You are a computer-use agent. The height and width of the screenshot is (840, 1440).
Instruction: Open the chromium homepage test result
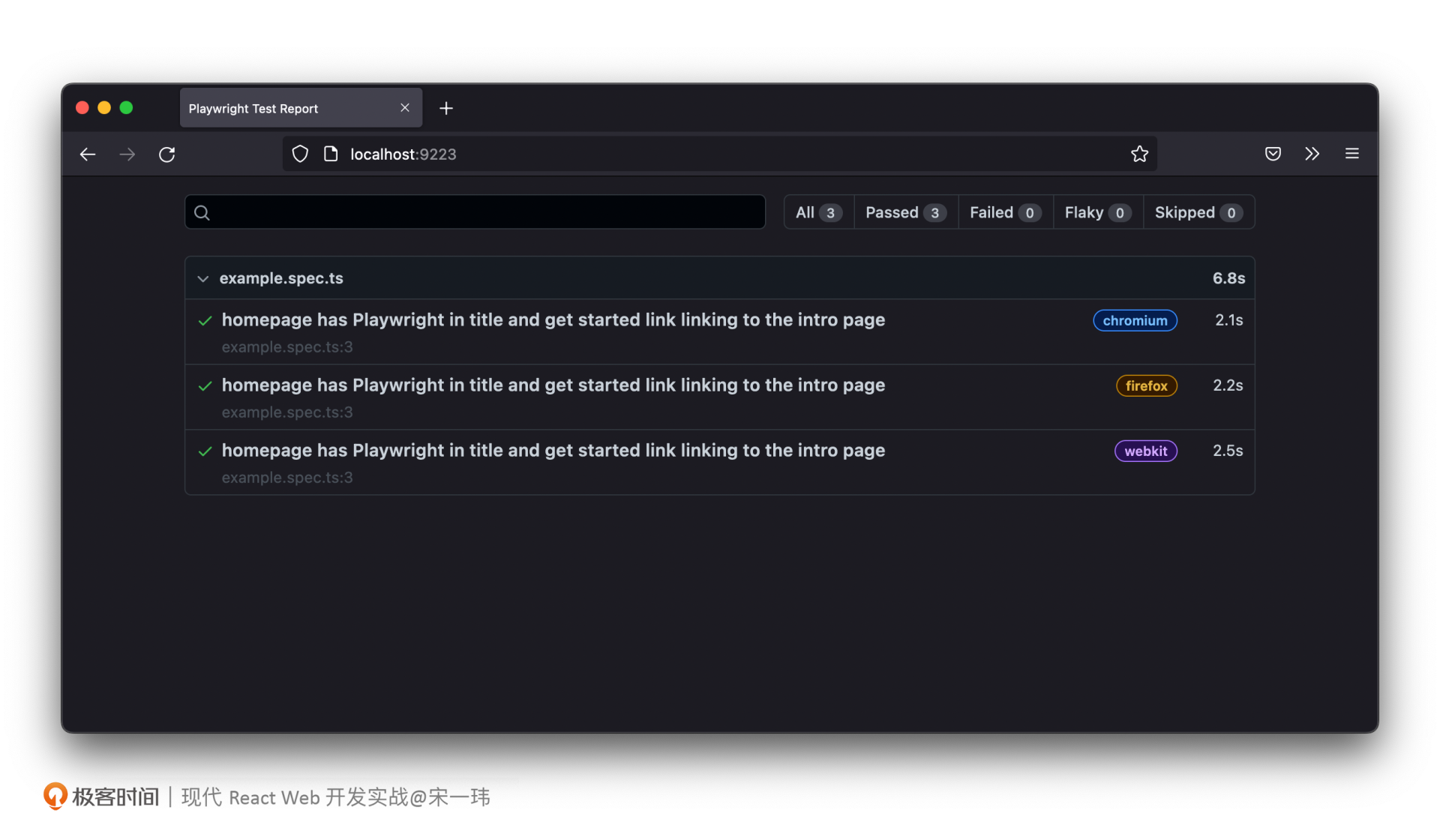(553, 320)
